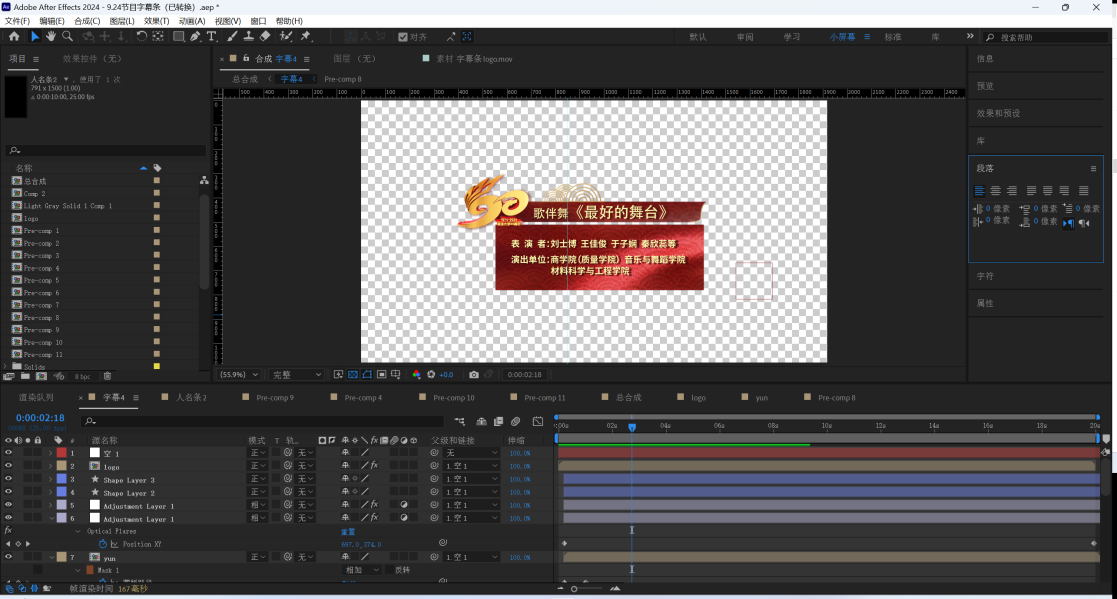Select the Rotation tool

(141, 36)
